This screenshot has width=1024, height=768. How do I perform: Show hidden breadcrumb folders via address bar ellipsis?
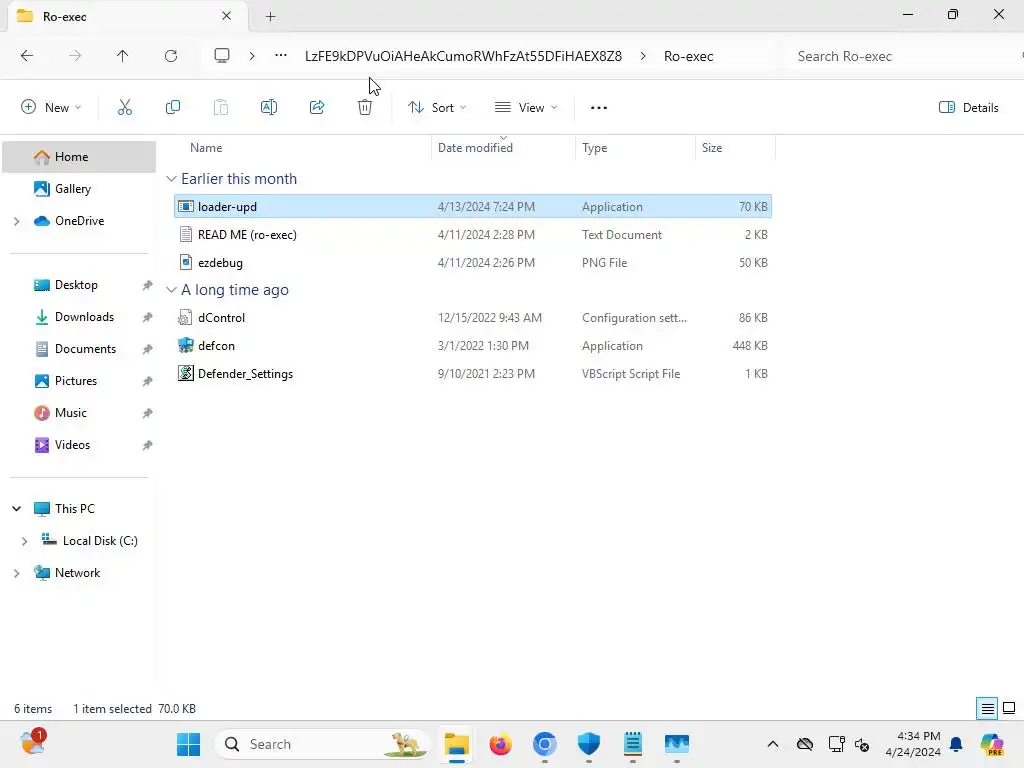point(281,56)
